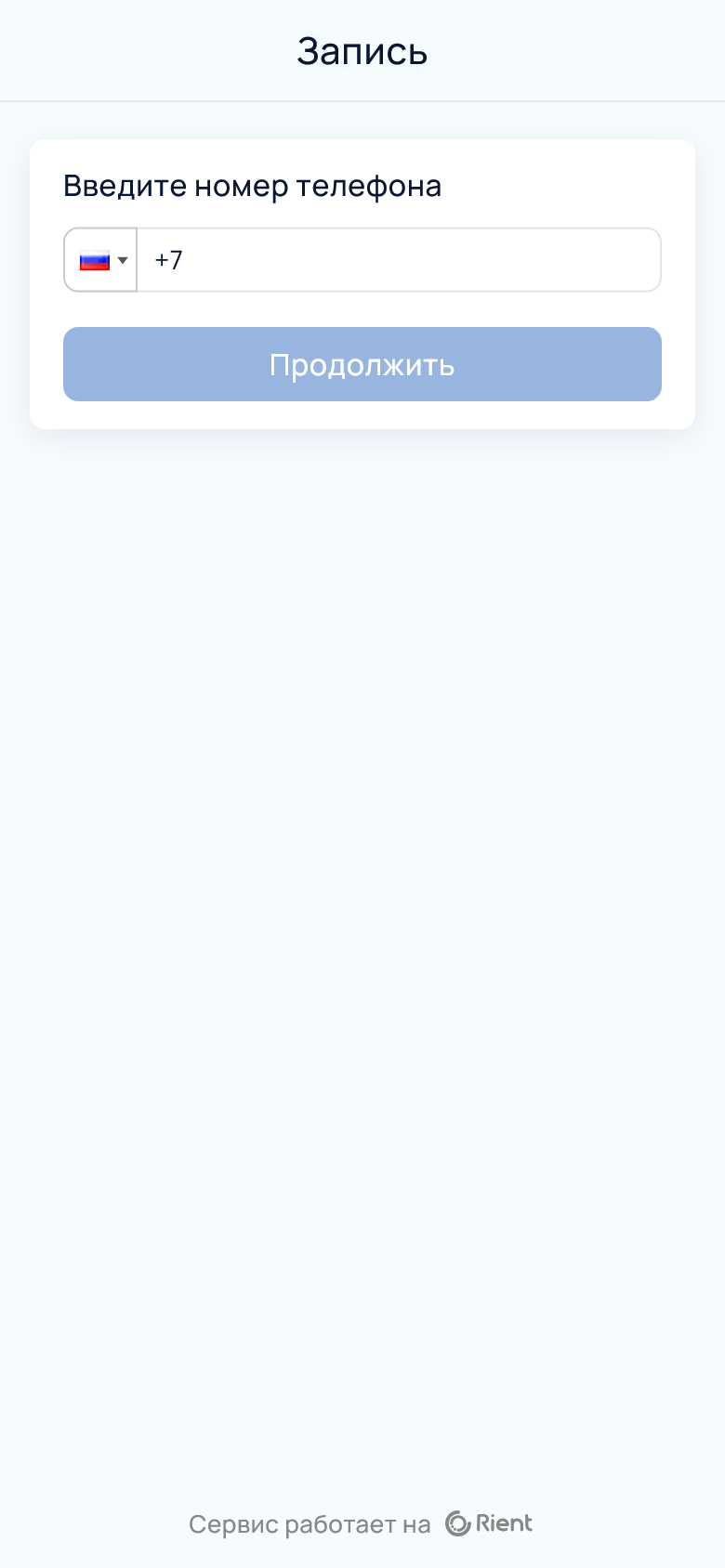Image resolution: width=725 pixels, height=1568 pixels.
Task: Open the Rient logo link
Action: click(x=489, y=1523)
